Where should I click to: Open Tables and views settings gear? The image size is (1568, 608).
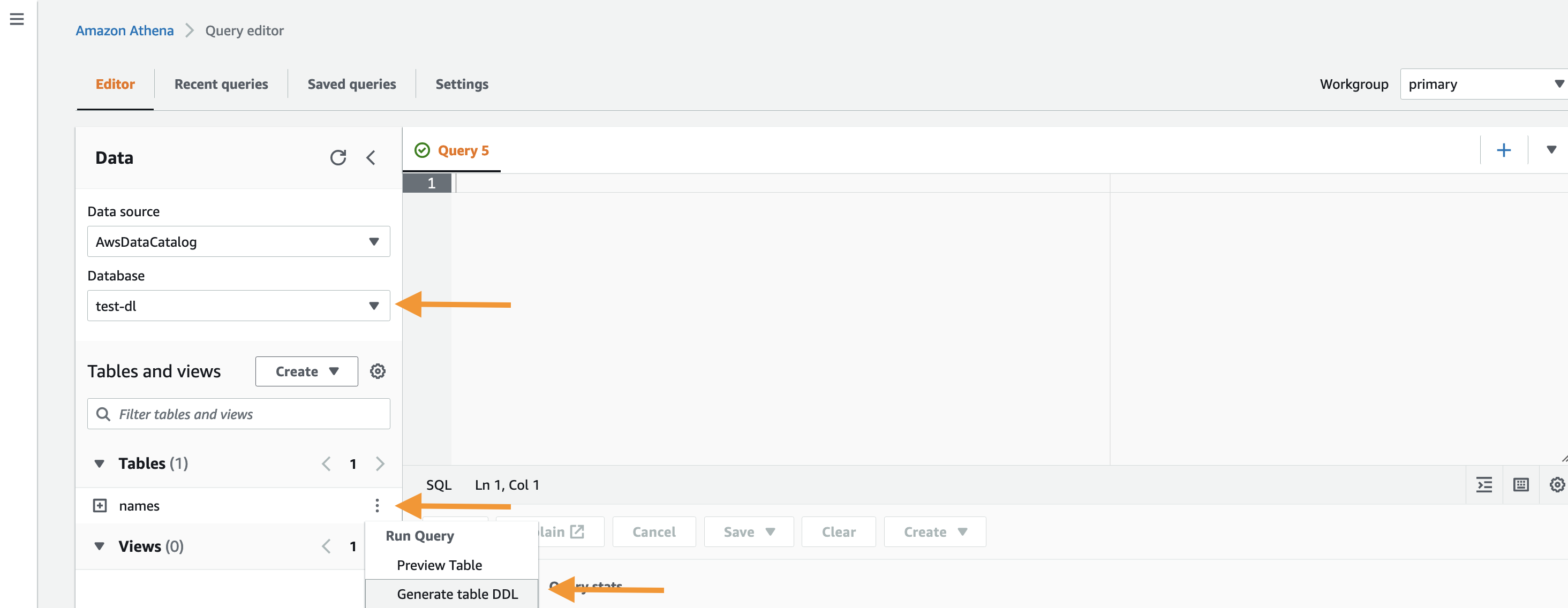click(378, 371)
